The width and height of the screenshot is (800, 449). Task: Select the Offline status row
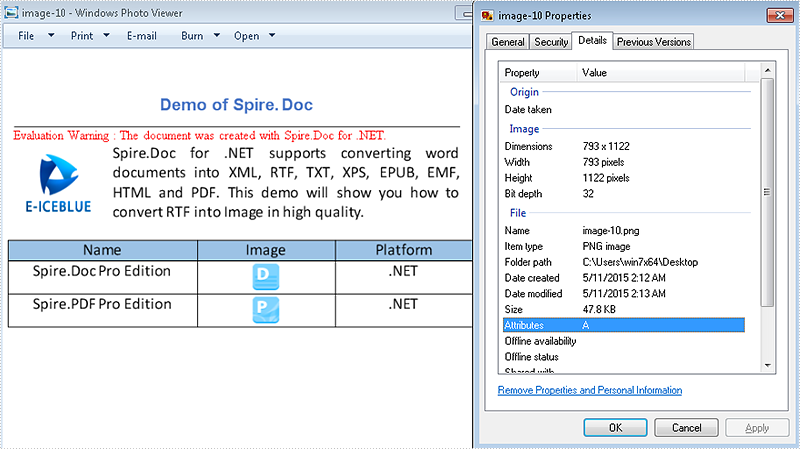click(x=623, y=357)
